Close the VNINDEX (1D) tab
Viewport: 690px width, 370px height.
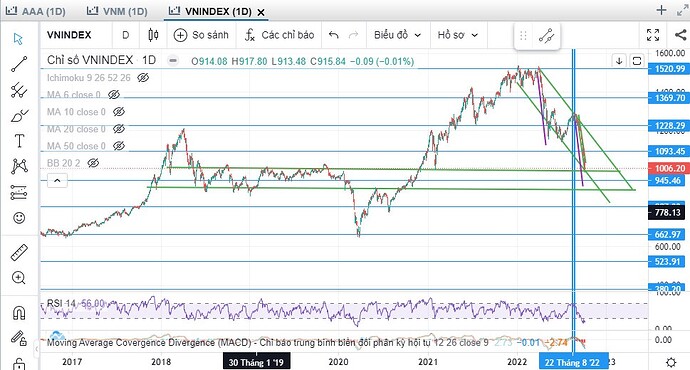(261, 12)
